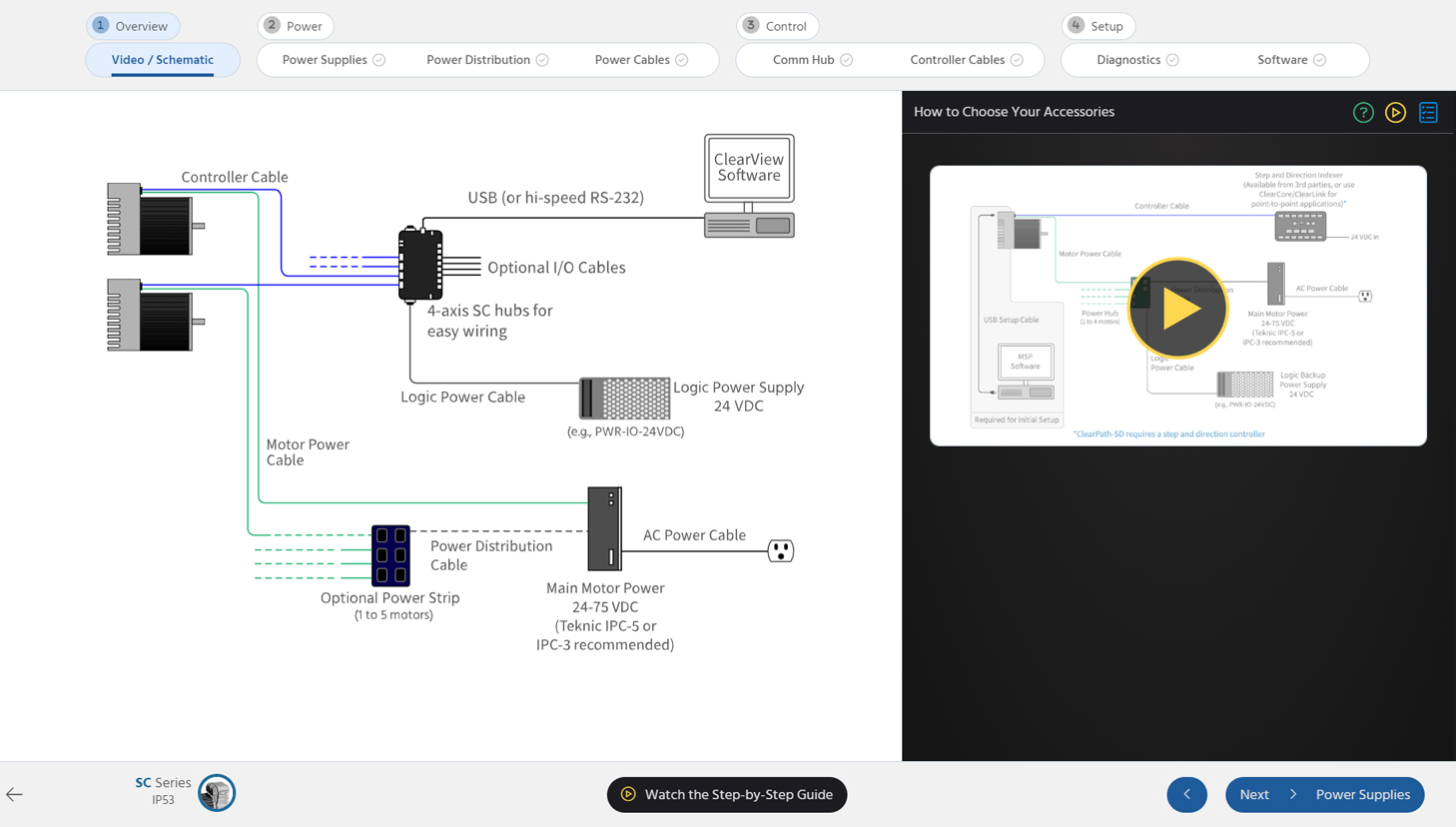Click the Optional Power Strip icon
This screenshot has width=1456, height=827.
[x=390, y=555]
